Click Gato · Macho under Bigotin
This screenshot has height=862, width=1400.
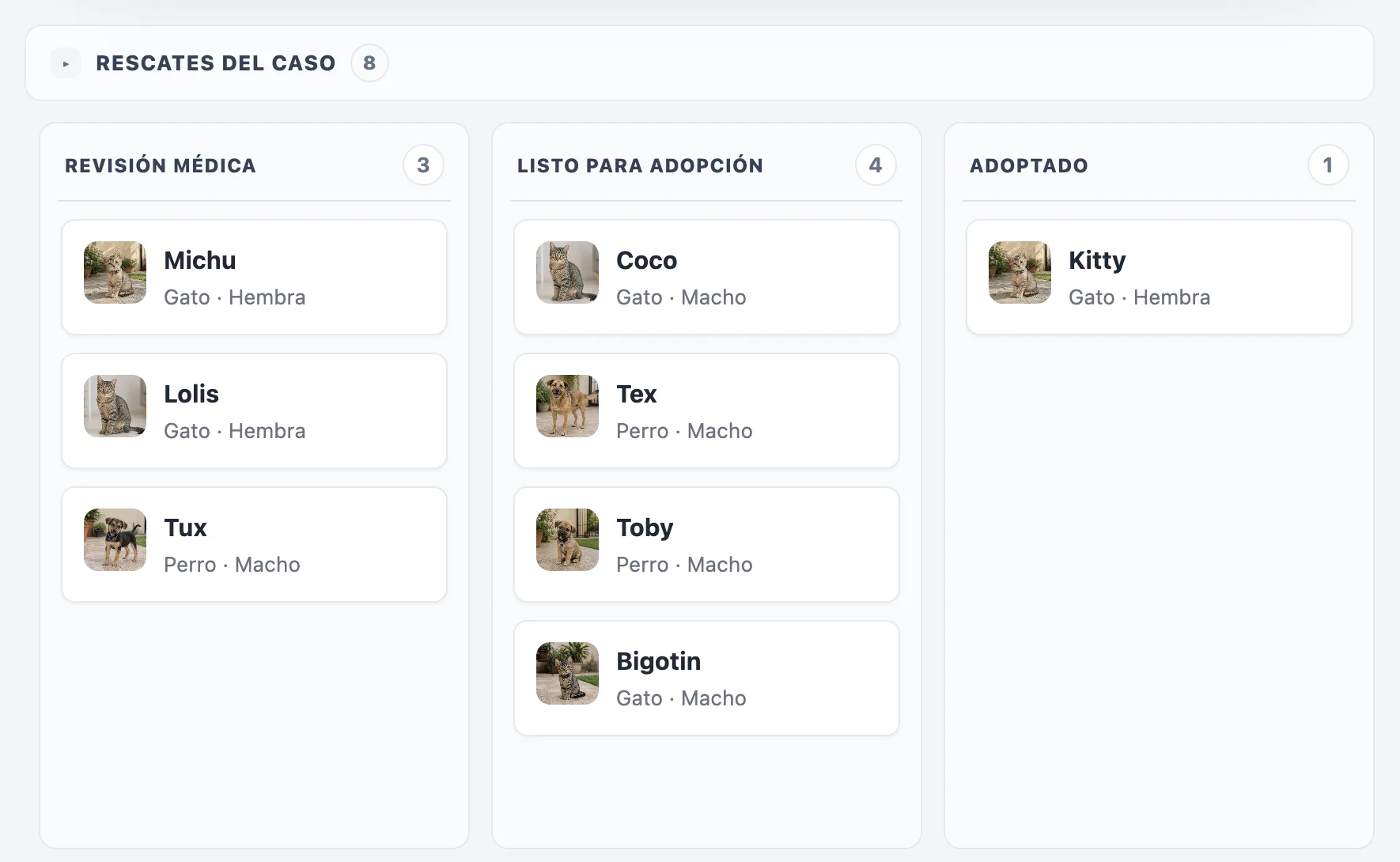tap(681, 698)
